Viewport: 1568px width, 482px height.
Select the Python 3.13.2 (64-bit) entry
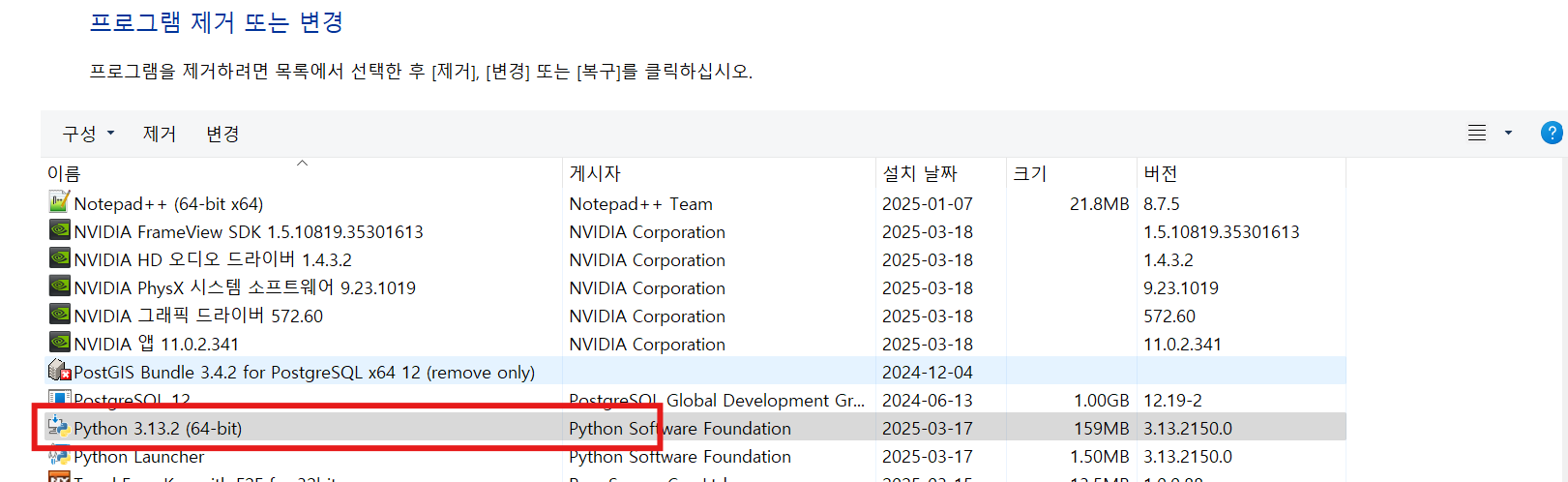tap(694, 428)
